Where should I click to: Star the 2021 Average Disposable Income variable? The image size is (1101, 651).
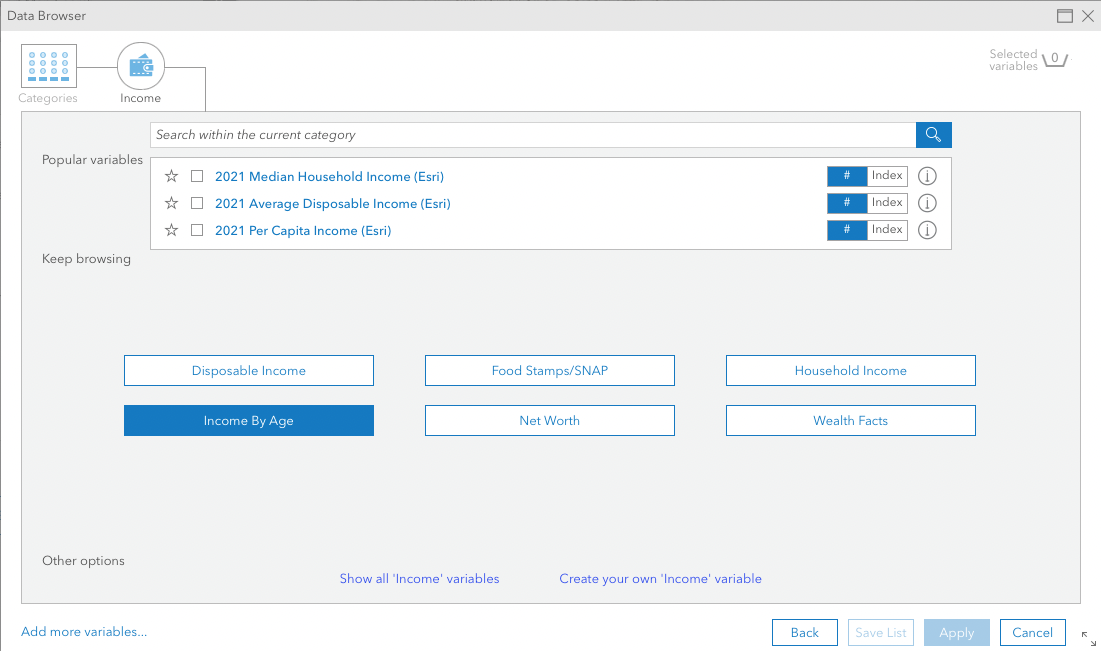click(171, 204)
